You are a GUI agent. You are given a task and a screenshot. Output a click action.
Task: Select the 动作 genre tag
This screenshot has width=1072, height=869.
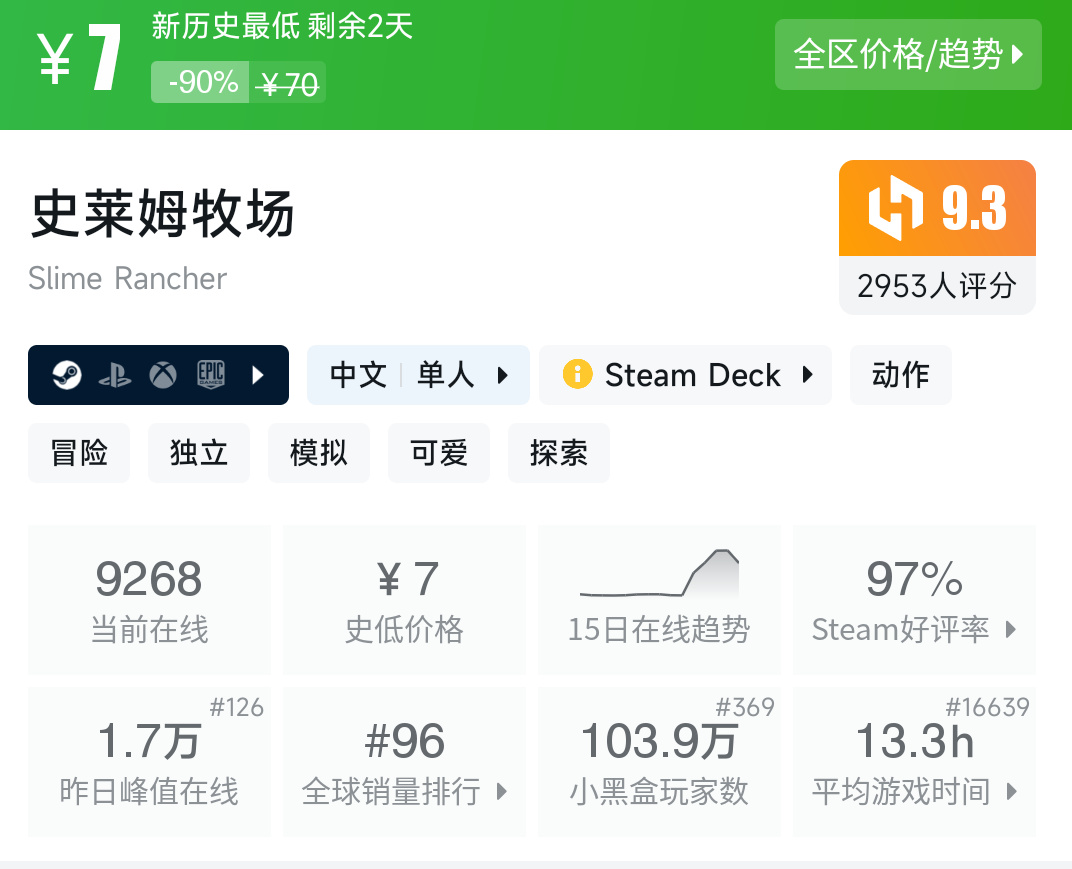coord(900,375)
